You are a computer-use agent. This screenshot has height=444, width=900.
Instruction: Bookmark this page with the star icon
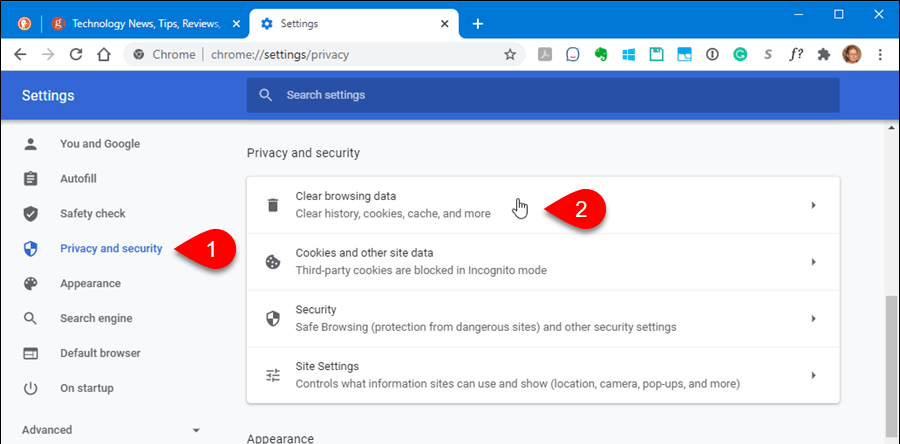(510, 54)
